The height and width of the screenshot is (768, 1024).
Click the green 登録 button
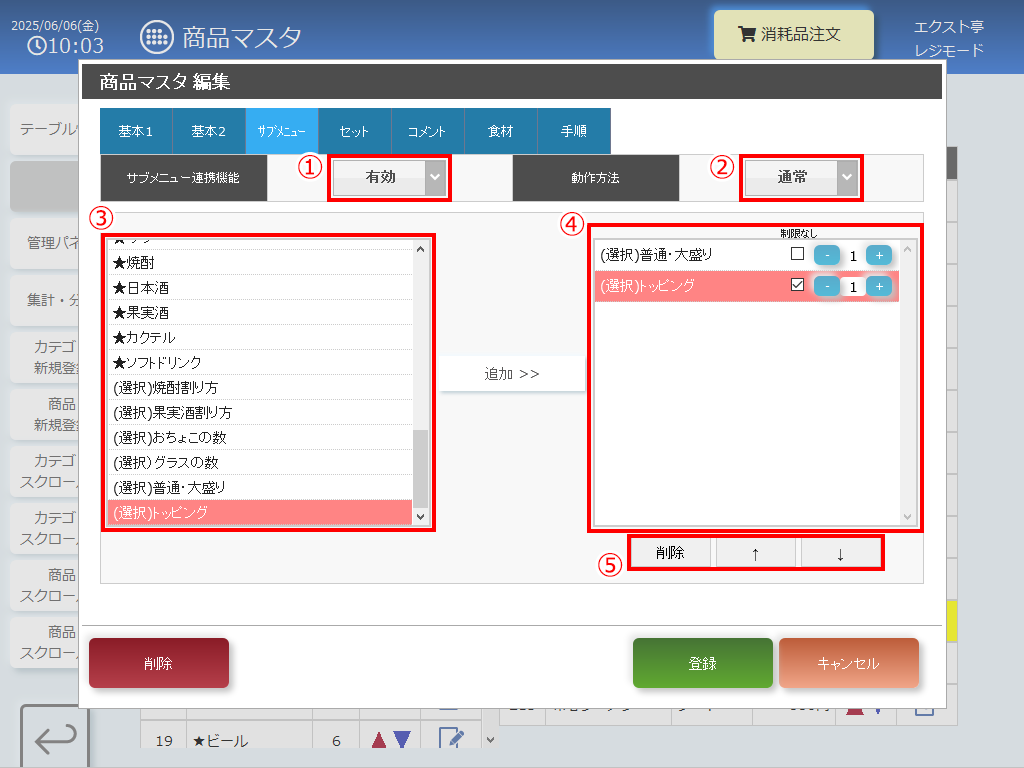tap(703, 663)
